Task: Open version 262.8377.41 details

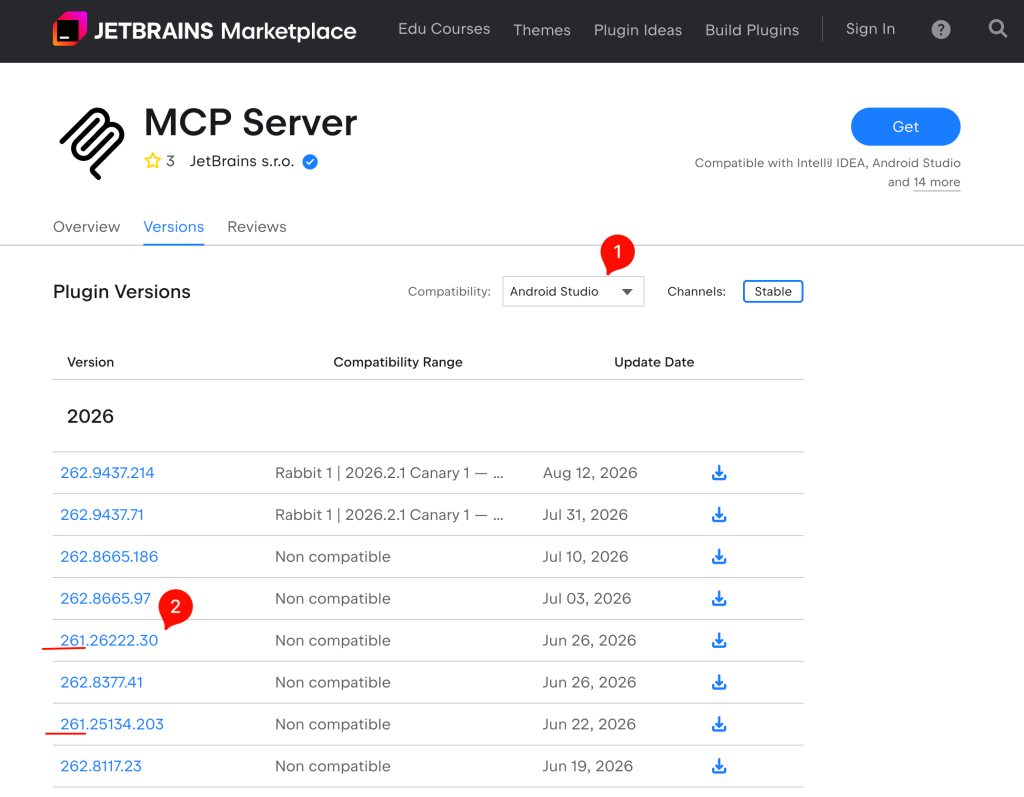Action: click(101, 682)
